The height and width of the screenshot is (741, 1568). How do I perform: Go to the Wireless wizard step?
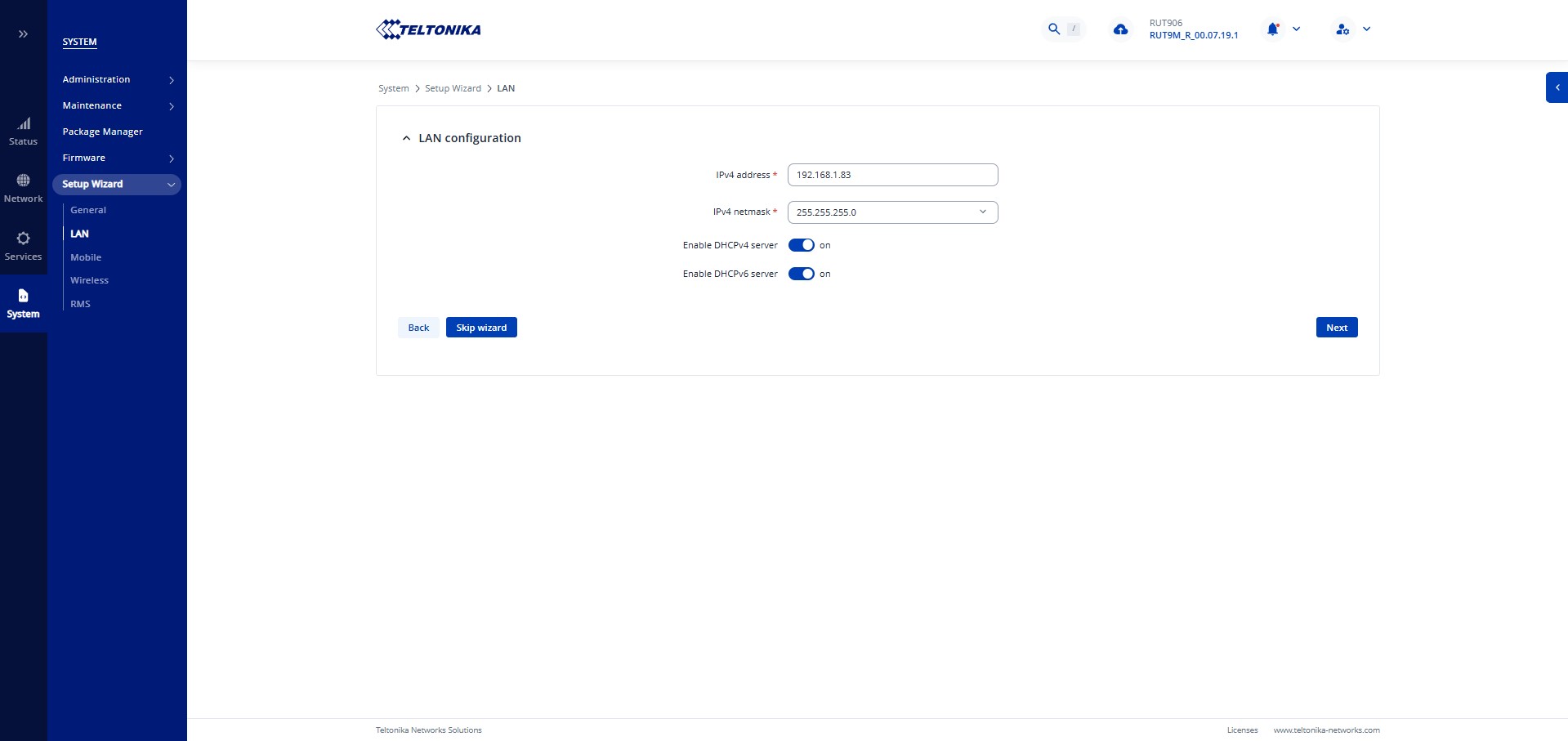coord(89,280)
